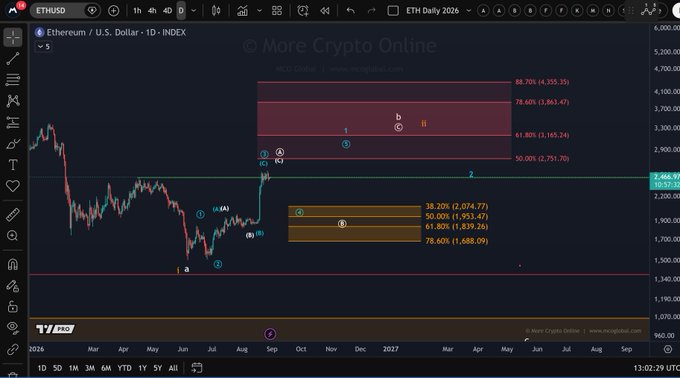The height and width of the screenshot is (378, 680).
Task: Switch to the 1h timeframe
Action: pos(137,10)
